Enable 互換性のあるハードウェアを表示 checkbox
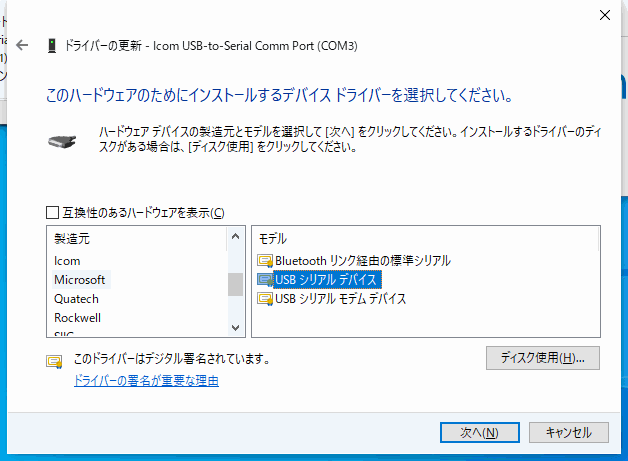628x461 pixels. point(52,213)
